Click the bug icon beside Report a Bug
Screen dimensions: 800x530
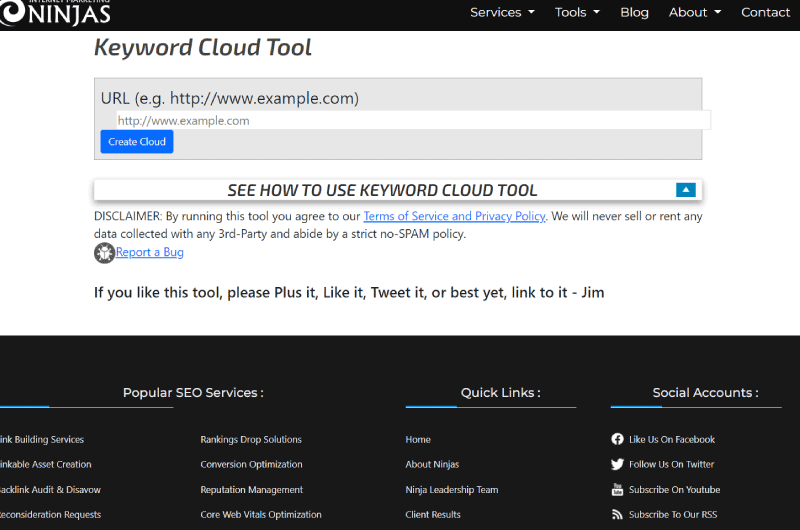pos(104,253)
